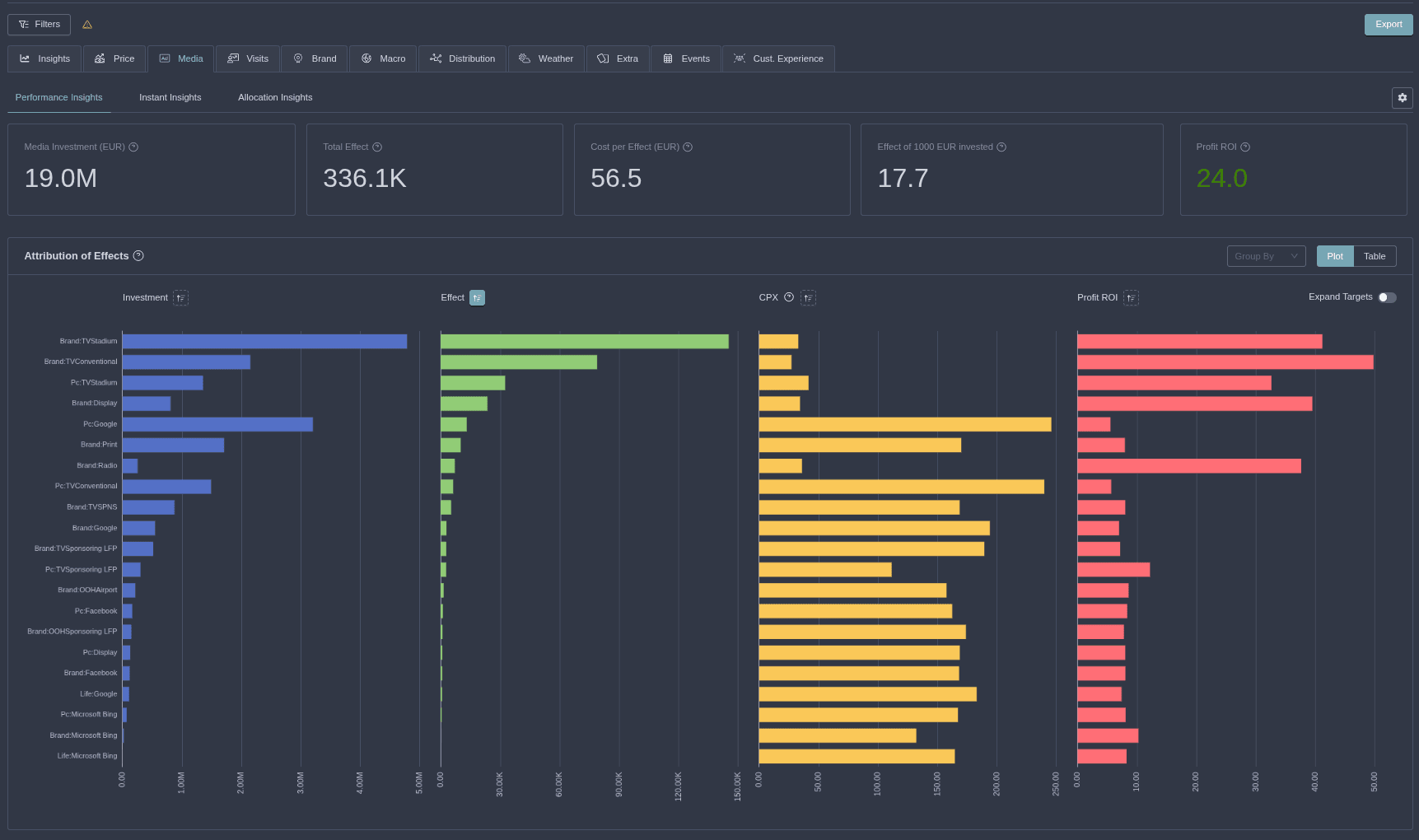Go to Instant Insights tab

(x=170, y=98)
